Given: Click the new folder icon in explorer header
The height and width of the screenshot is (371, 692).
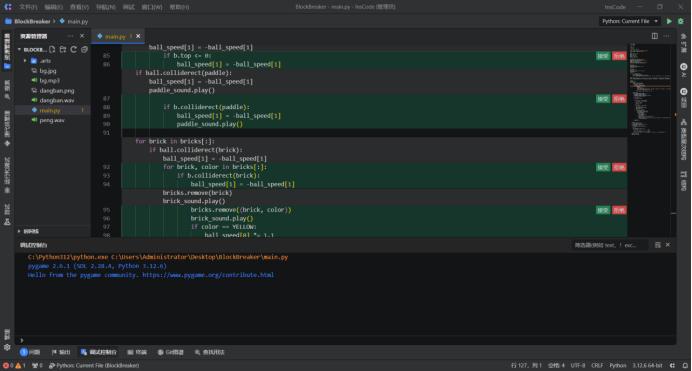Looking at the screenshot, I should pos(63,49).
